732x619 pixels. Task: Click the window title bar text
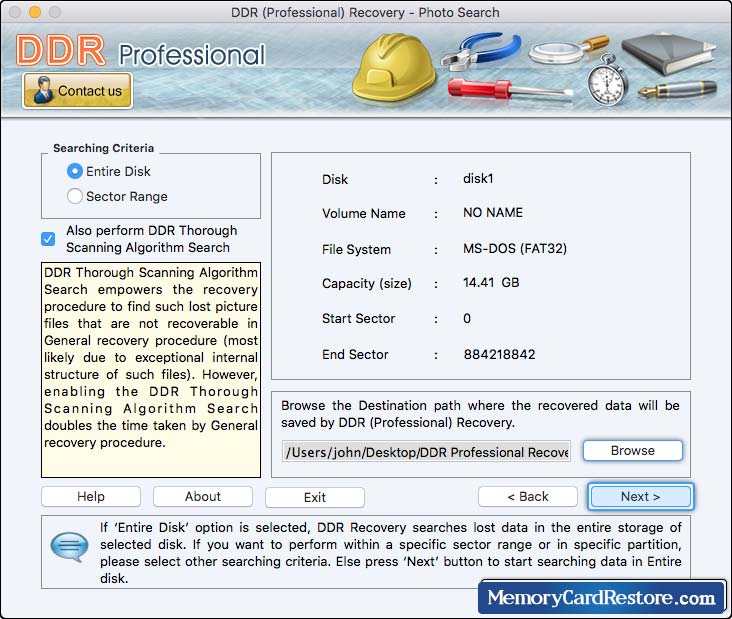pyautogui.click(x=365, y=12)
